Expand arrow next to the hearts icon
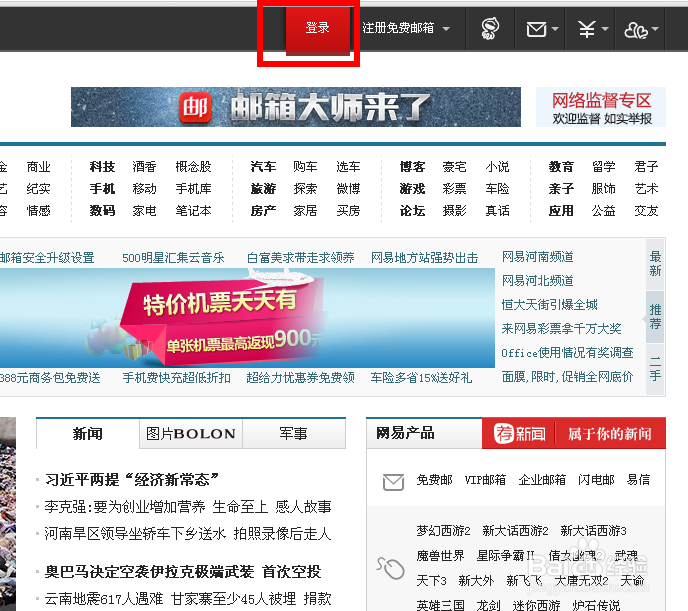This screenshot has width=688, height=611. click(x=655, y=29)
